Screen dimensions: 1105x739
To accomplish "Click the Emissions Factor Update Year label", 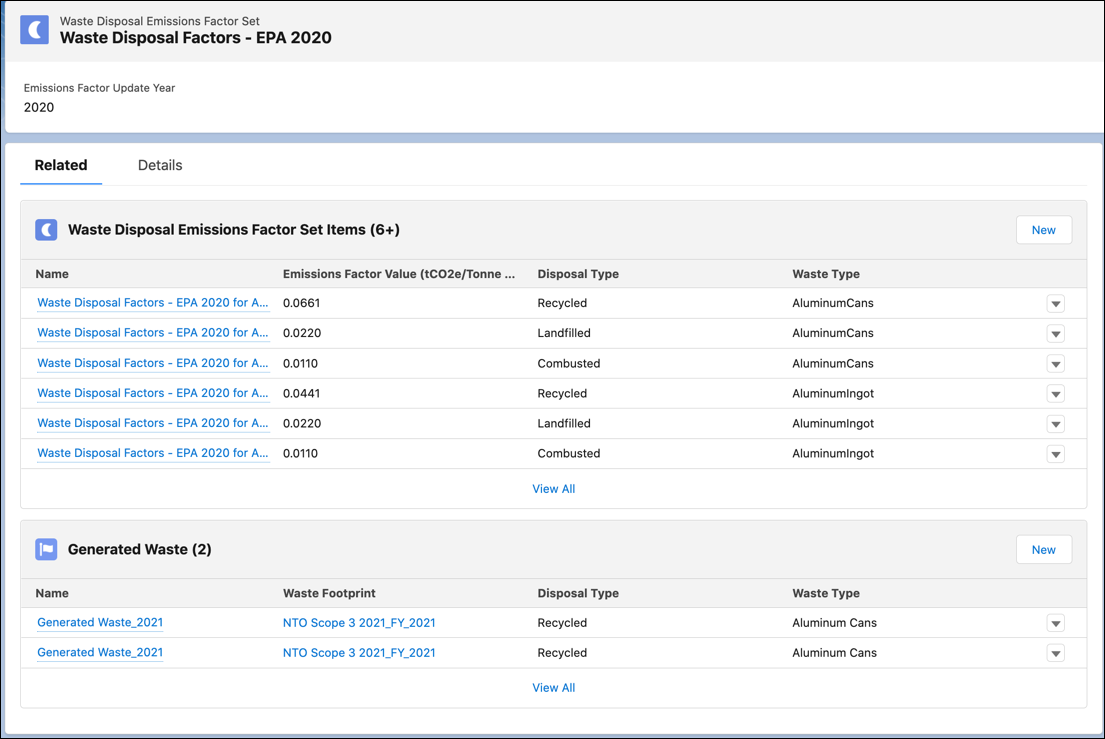I will (x=99, y=88).
